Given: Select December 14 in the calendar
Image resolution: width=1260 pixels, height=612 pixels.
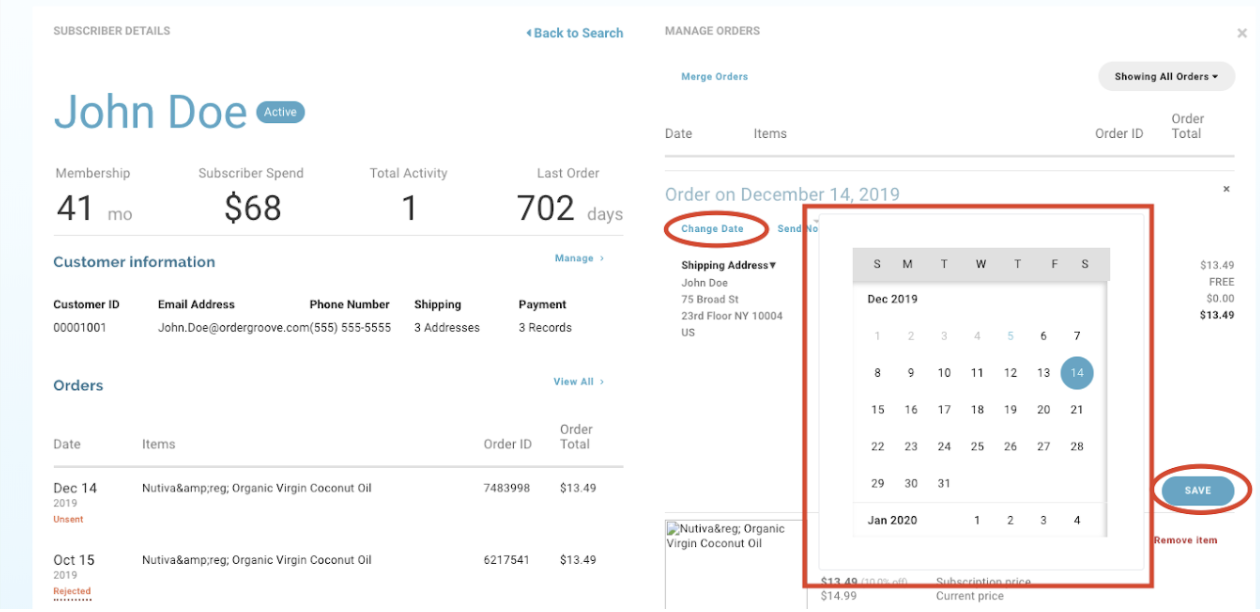Looking at the screenshot, I should [x=1076, y=373].
